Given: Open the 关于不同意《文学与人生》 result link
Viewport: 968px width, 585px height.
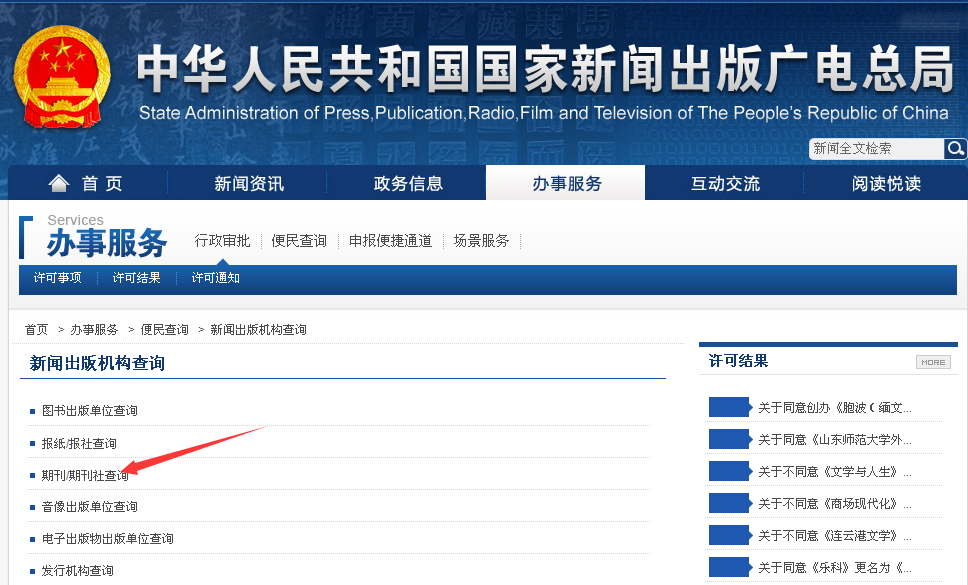Looking at the screenshot, I should point(835,471).
